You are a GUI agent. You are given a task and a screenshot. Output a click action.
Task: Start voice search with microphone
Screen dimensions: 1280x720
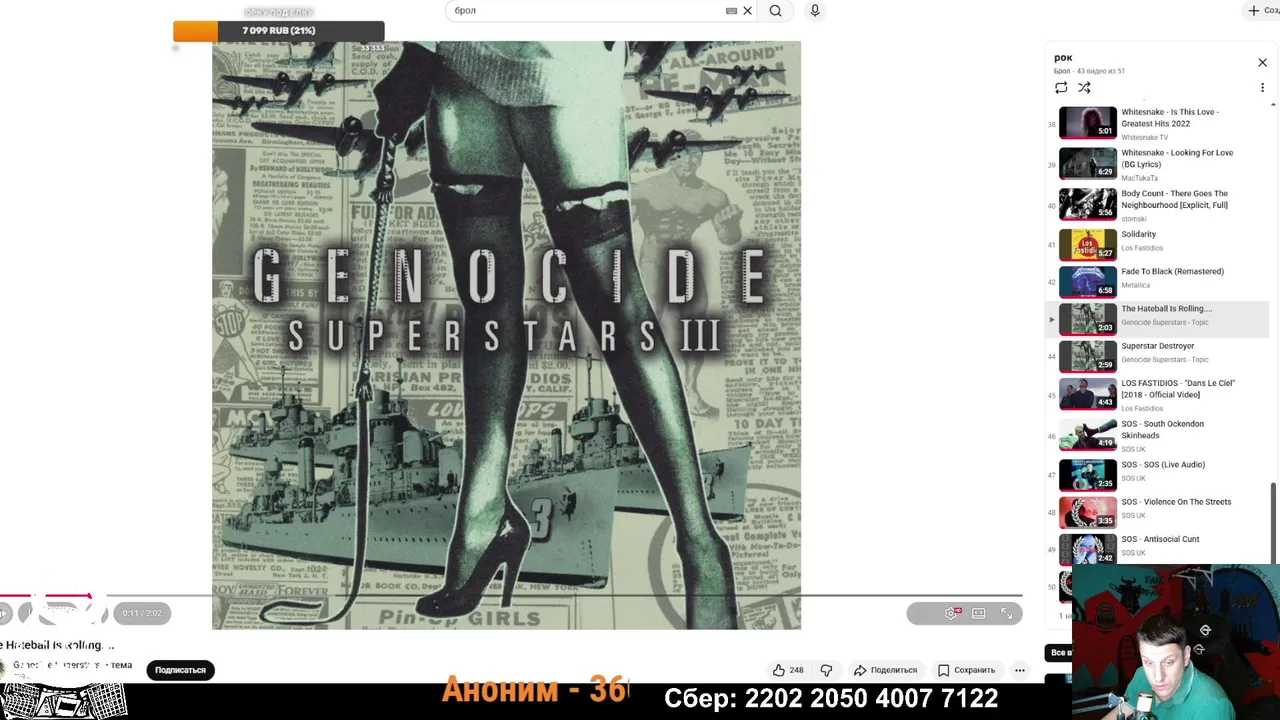pyautogui.click(x=815, y=10)
